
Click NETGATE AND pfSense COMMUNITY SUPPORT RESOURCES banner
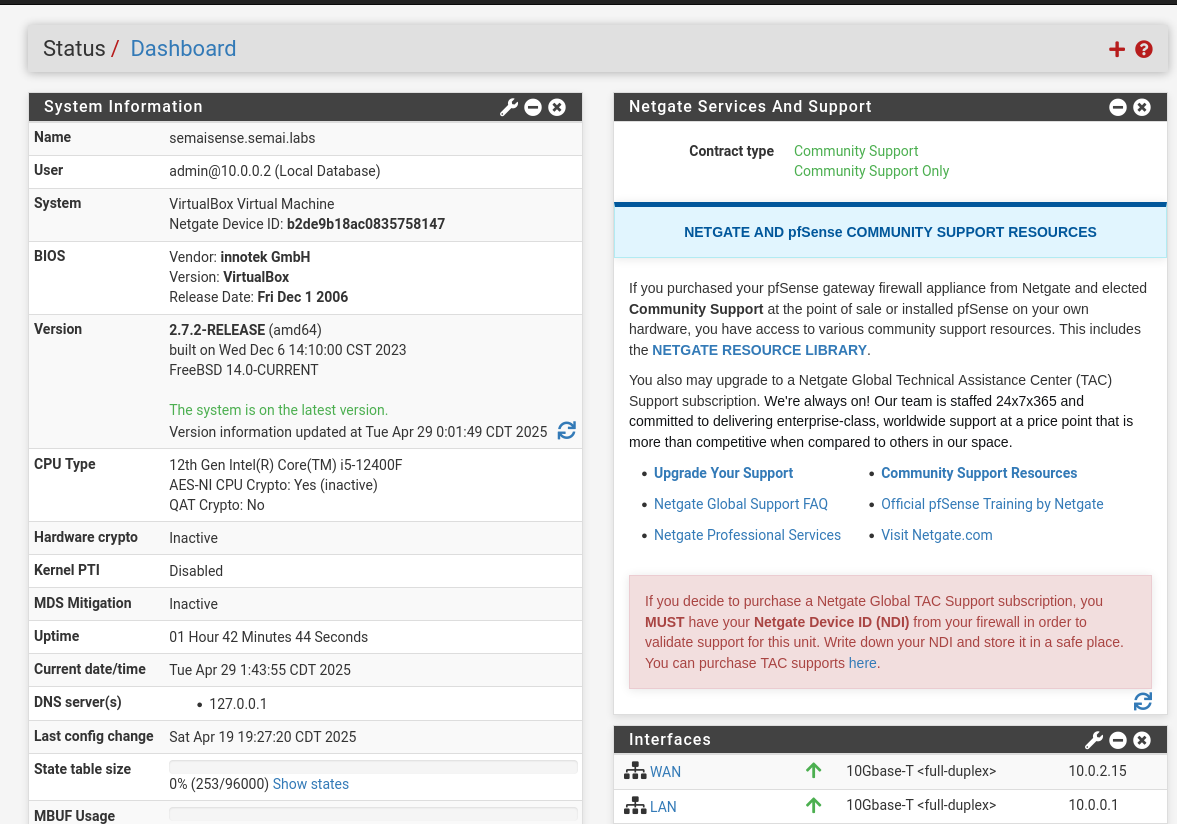(x=890, y=232)
